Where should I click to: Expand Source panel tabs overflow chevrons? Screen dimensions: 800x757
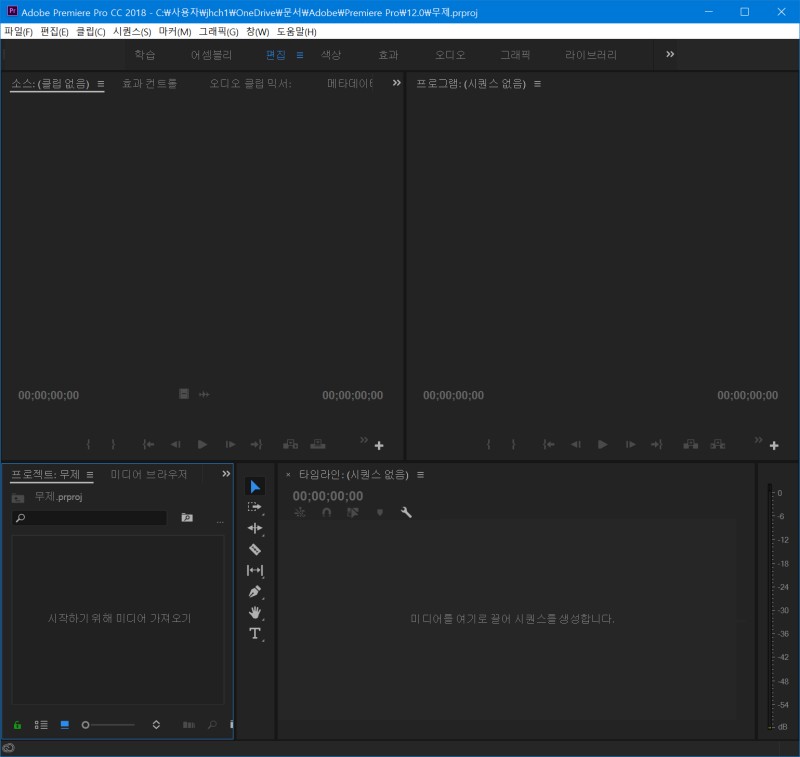[x=396, y=83]
